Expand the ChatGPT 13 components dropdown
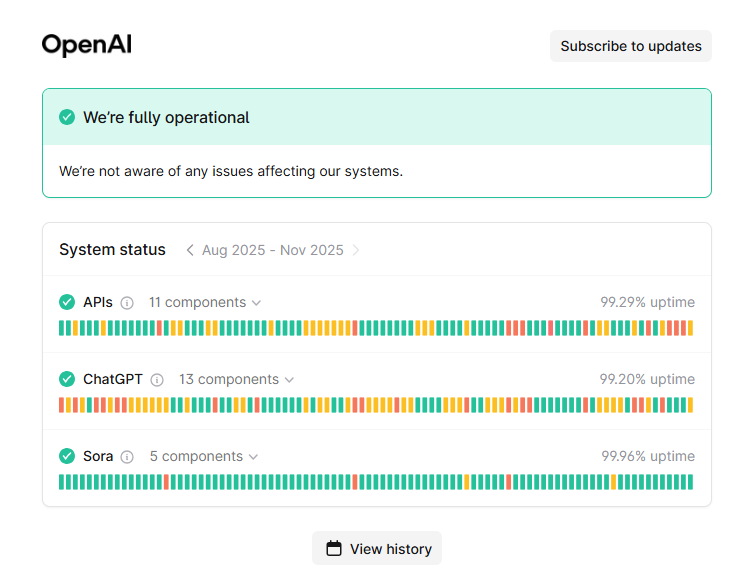This screenshot has height=577, width=754. (236, 379)
